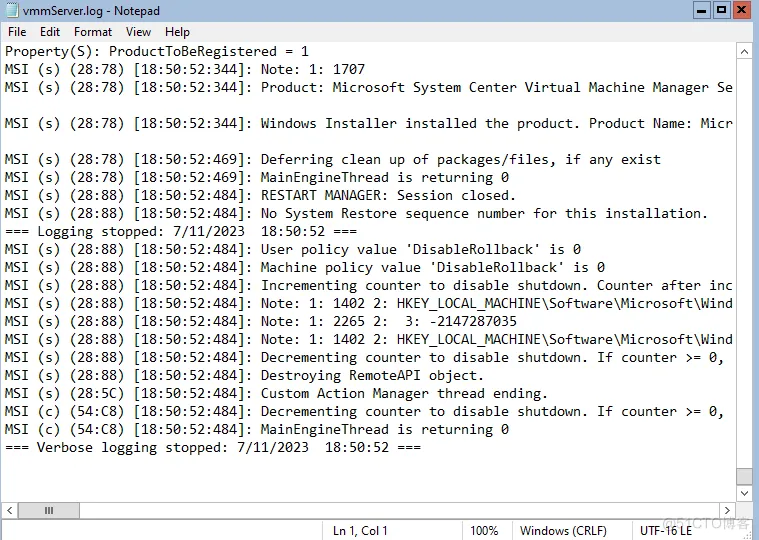Open the Format menu
759x540 pixels.
click(x=93, y=32)
